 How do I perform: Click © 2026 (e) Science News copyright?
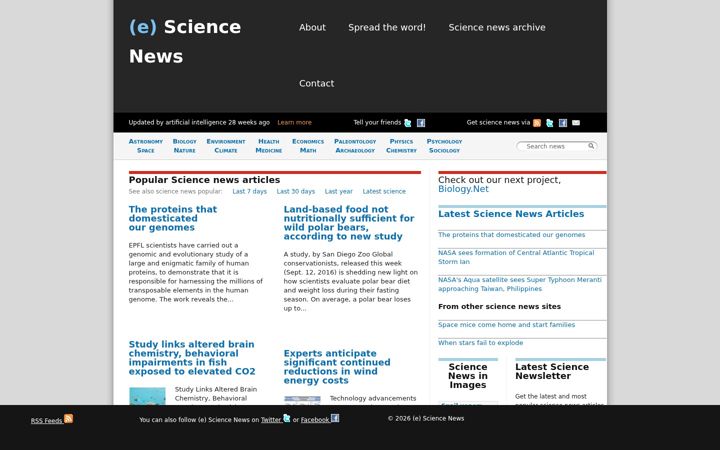(426, 418)
